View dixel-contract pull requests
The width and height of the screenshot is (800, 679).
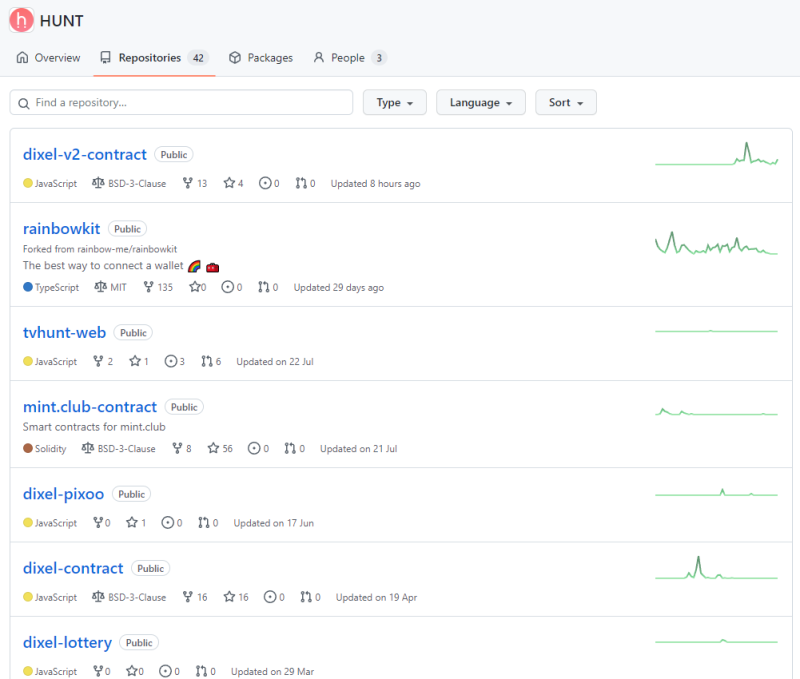310,597
